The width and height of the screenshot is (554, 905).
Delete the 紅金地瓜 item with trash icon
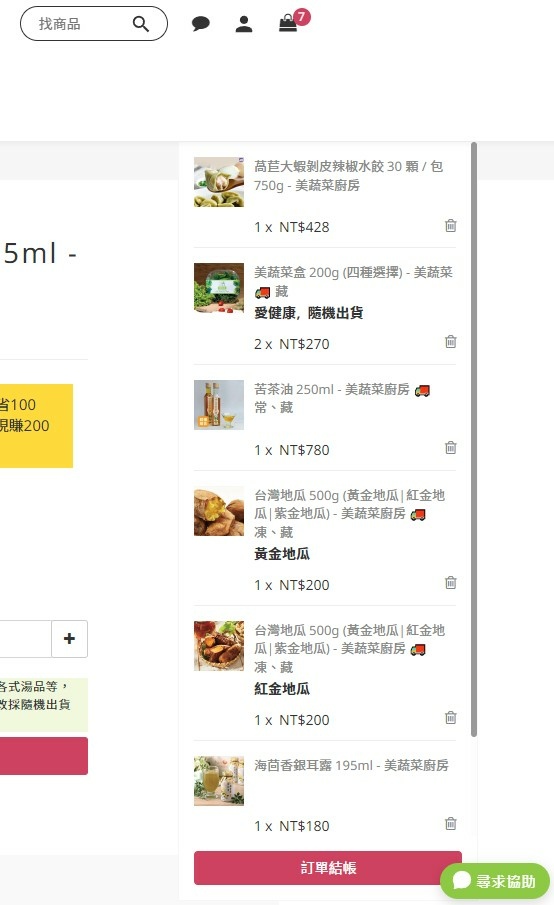point(451,717)
